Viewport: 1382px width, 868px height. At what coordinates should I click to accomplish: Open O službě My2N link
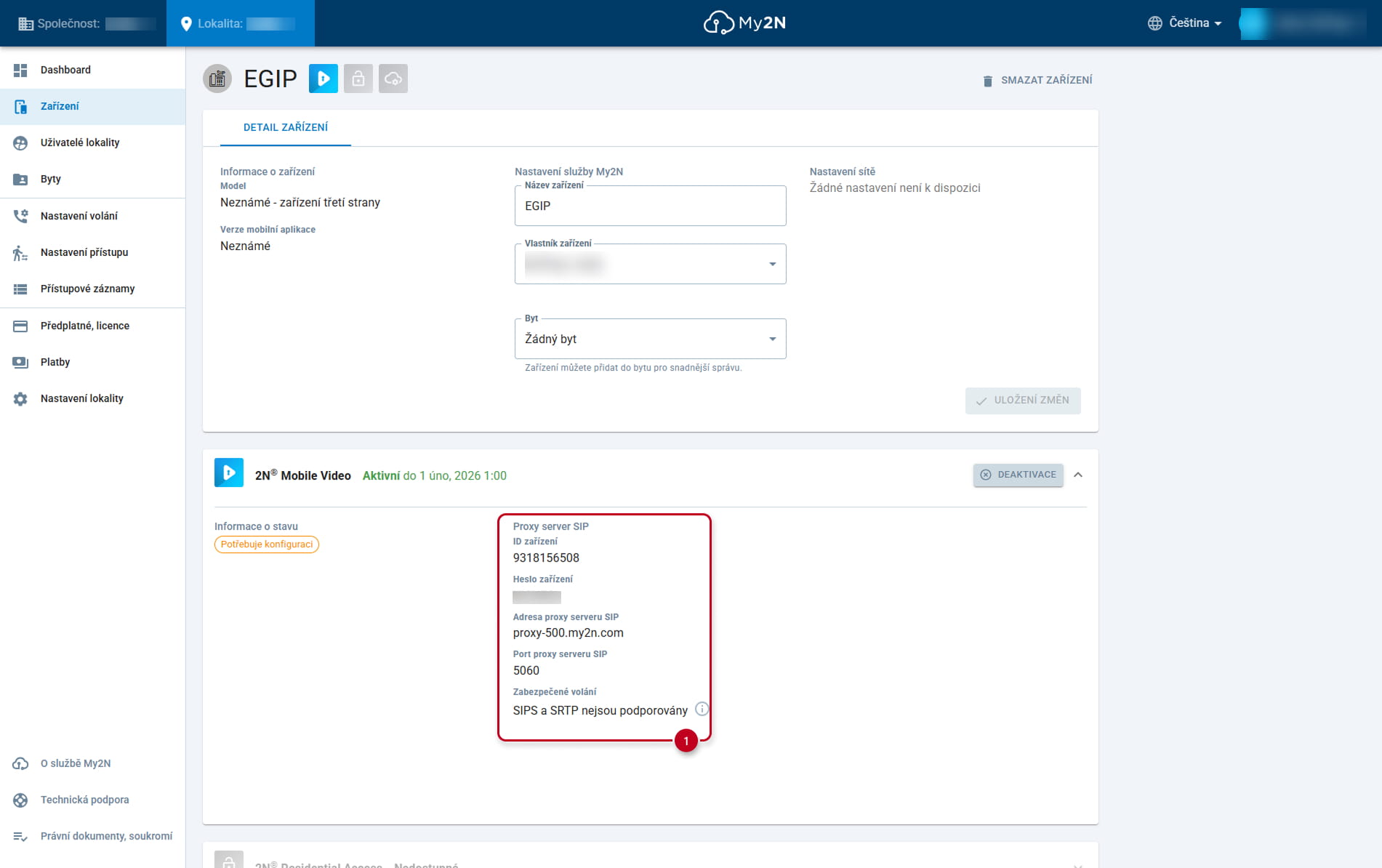tap(92, 763)
